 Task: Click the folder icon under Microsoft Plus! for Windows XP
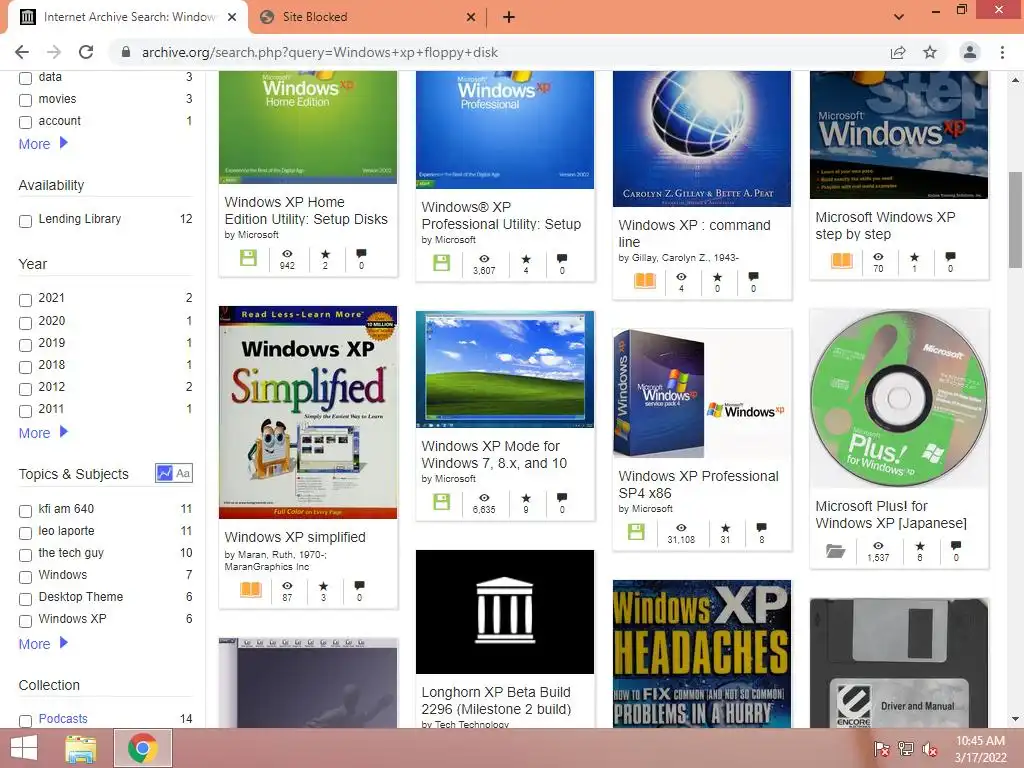[x=835, y=551]
